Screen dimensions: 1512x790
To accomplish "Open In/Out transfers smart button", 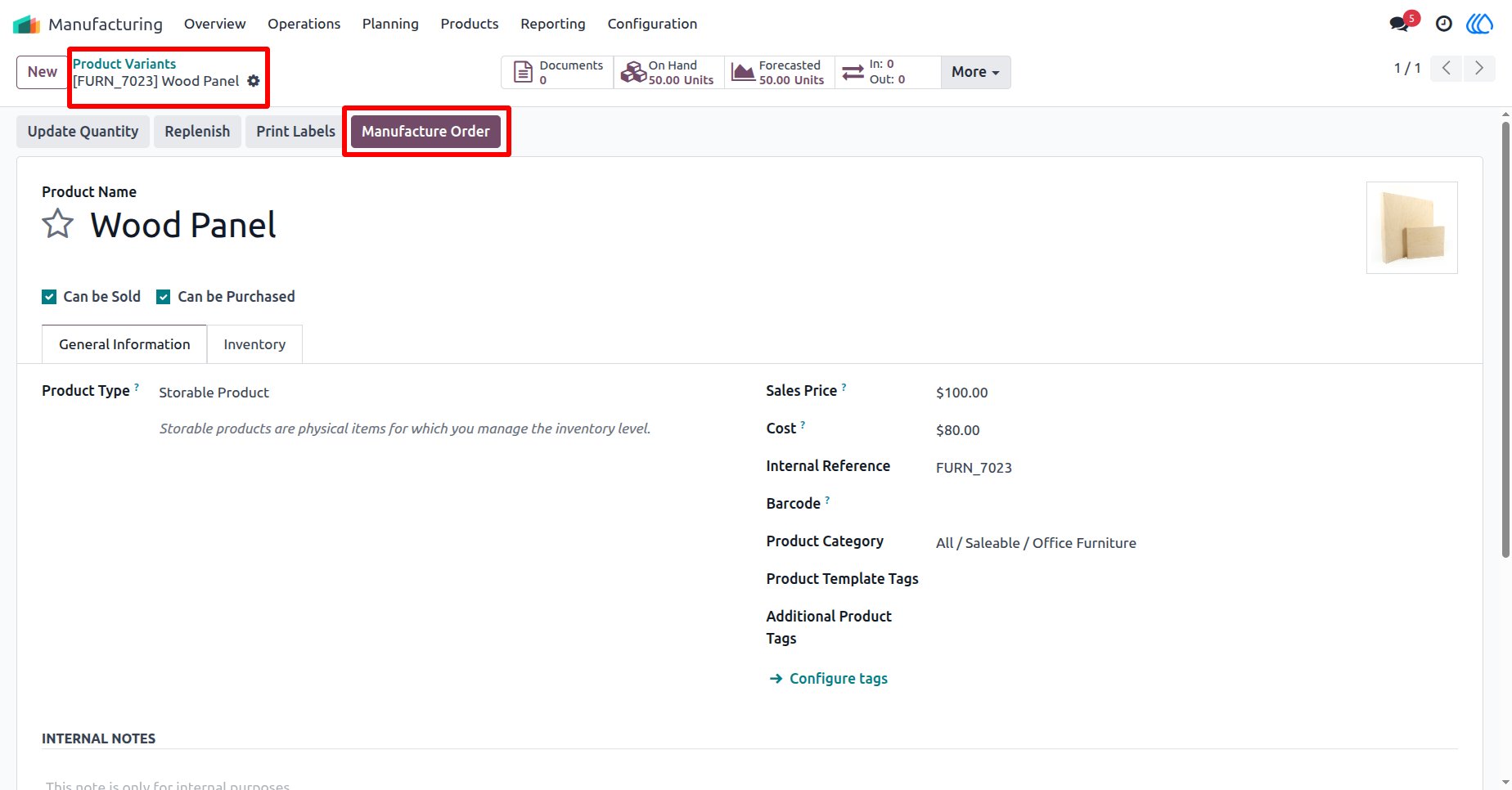I will click(888, 72).
